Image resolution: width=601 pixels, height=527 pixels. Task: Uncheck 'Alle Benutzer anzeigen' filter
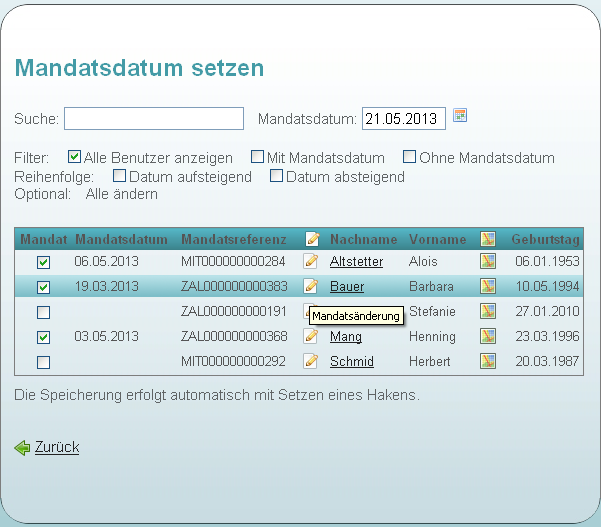(74, 157)
